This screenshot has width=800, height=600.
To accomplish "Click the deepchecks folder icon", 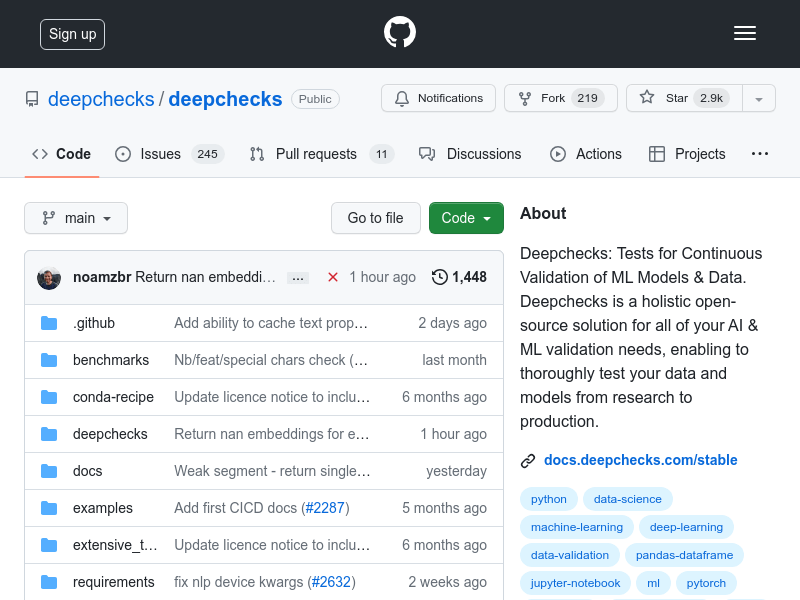I will click(49, 434).
